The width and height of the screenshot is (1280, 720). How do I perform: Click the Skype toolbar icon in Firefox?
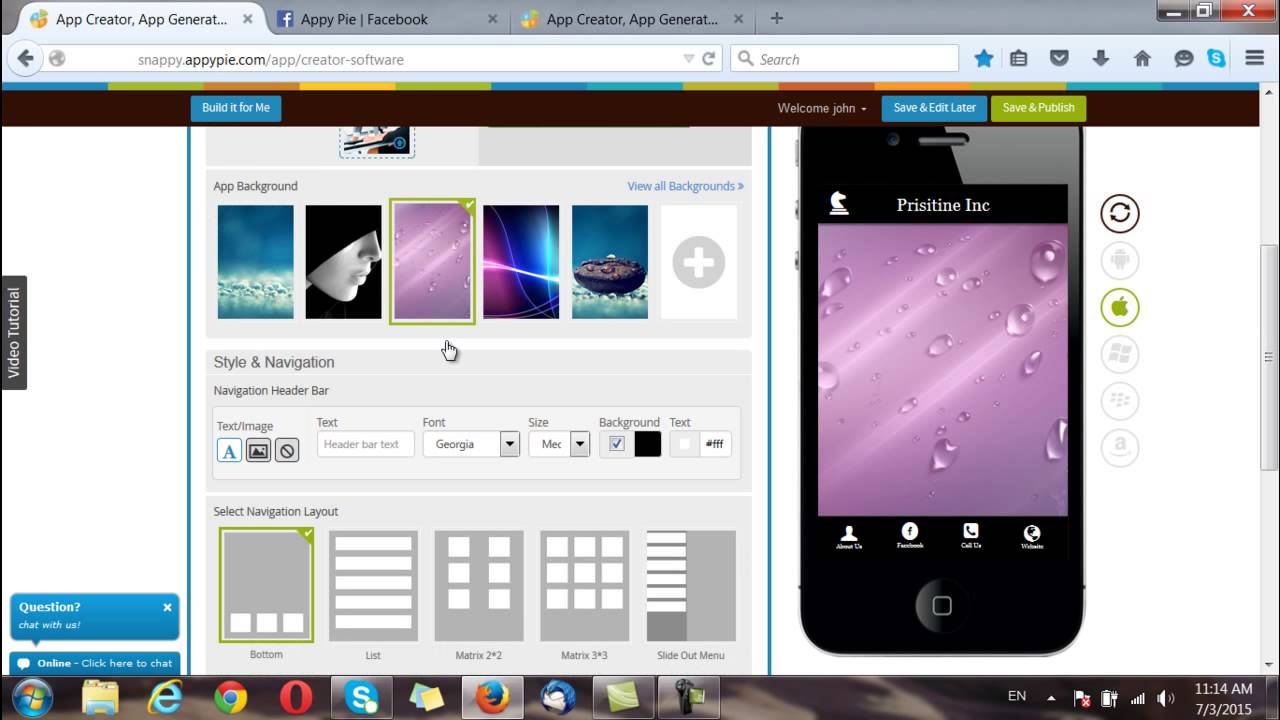click(1216, 59)
